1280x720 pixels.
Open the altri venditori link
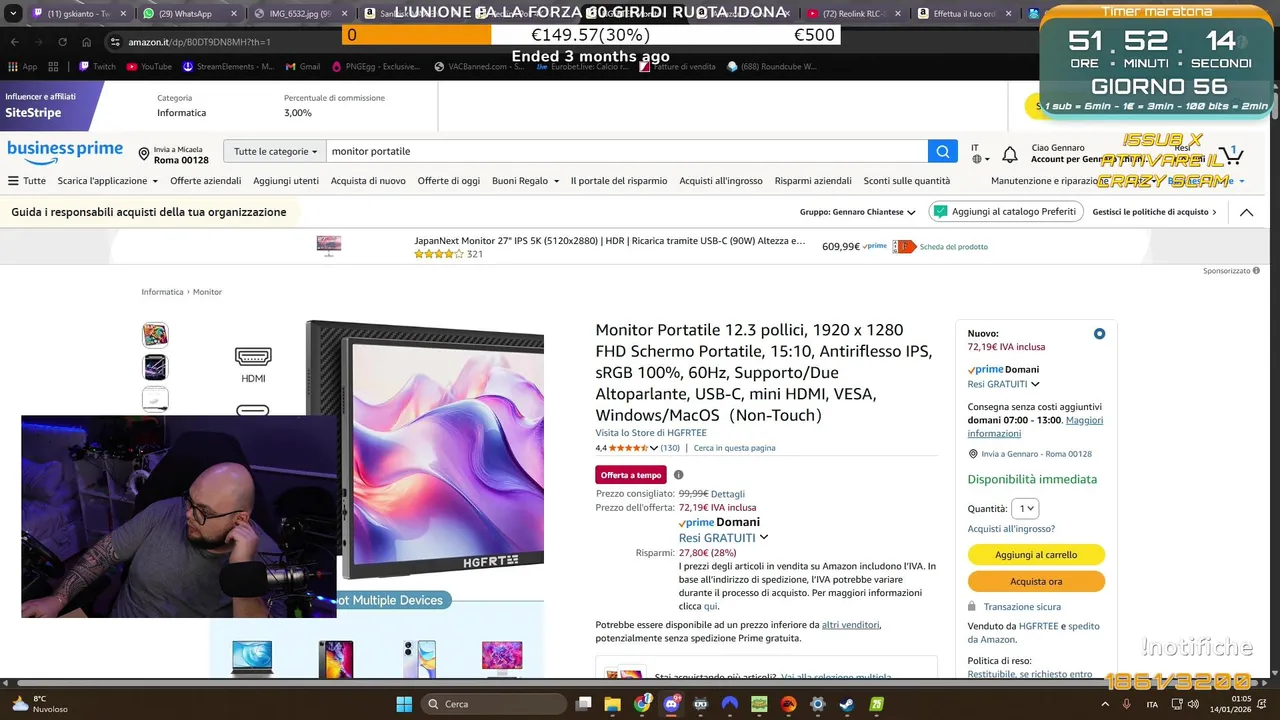click(850, 625)
